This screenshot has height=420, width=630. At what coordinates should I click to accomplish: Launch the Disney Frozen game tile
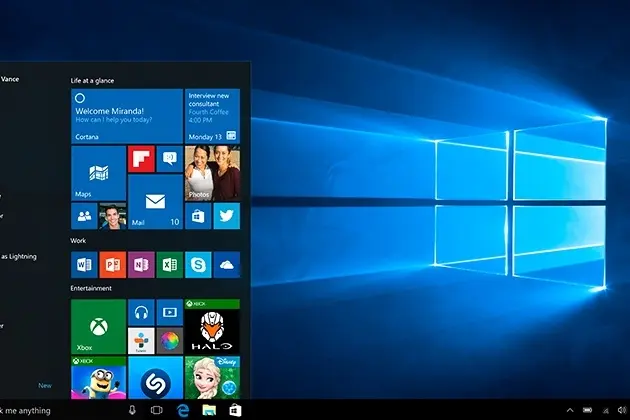[213, 377]
